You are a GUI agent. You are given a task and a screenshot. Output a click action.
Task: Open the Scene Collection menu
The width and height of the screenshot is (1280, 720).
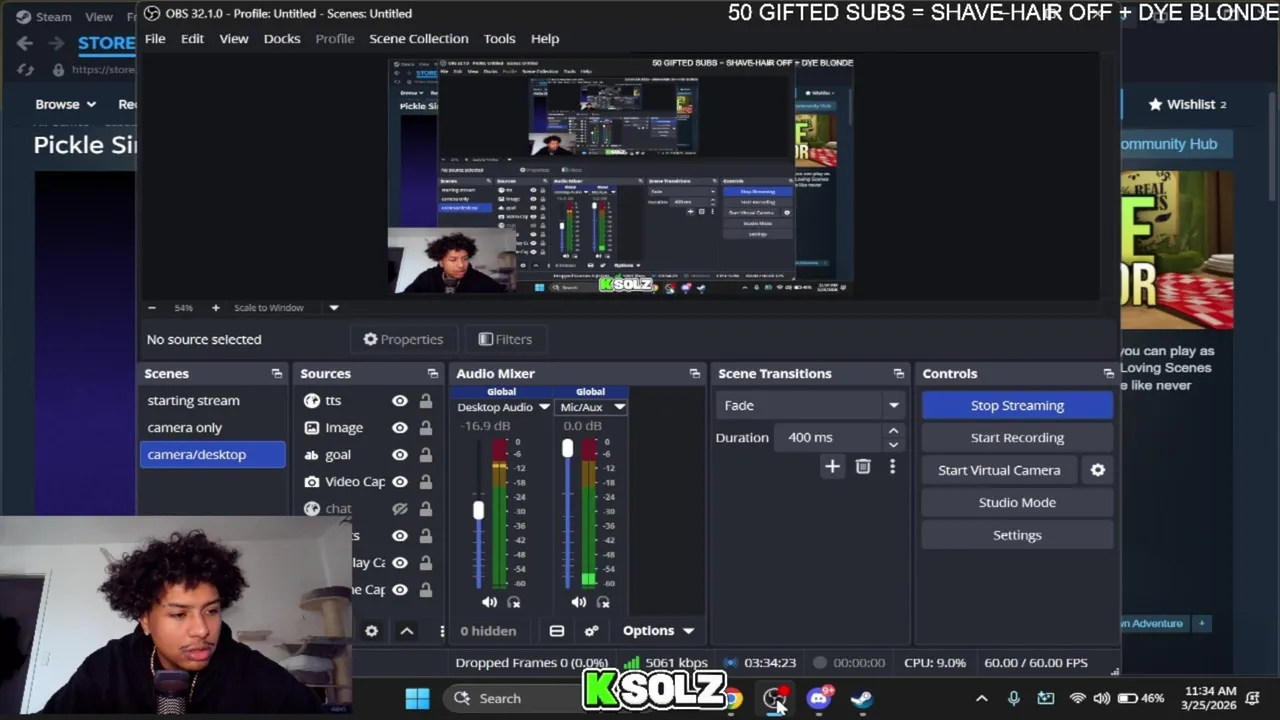tap(418, 38)
